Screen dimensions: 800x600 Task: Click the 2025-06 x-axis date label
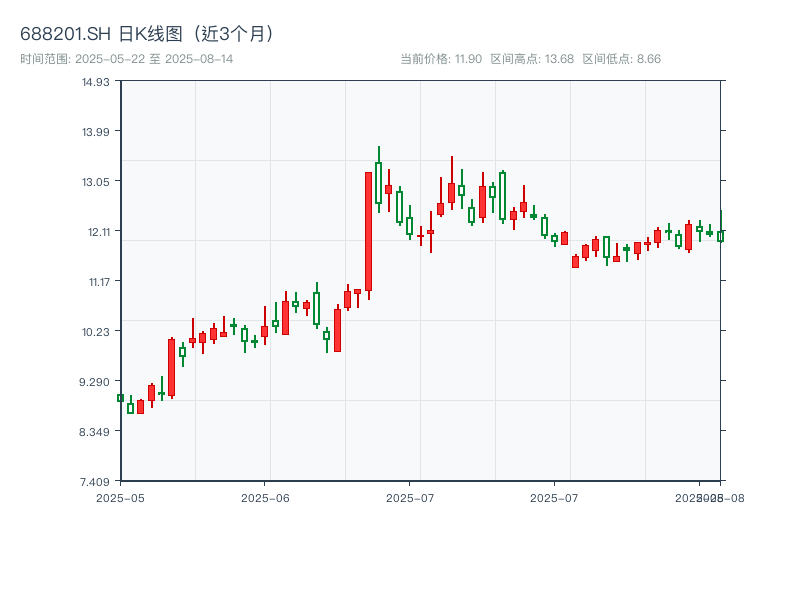(x=265, y=497)
